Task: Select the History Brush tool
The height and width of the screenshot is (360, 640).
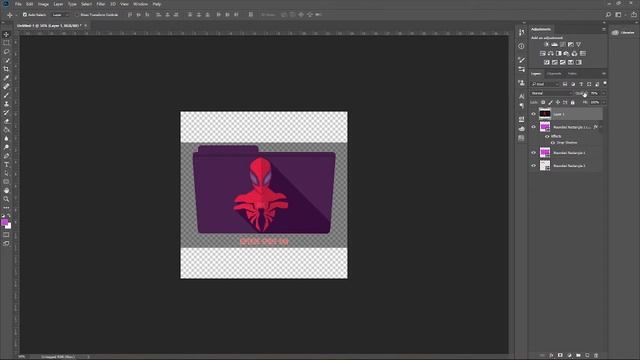Action: click(x=6, y=113)
